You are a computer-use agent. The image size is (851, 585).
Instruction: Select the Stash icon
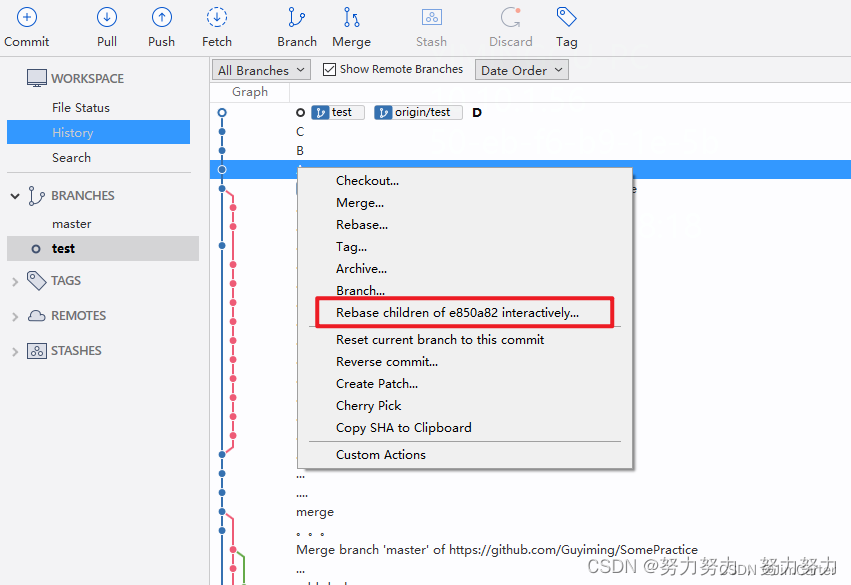click(x=431, y=27)
